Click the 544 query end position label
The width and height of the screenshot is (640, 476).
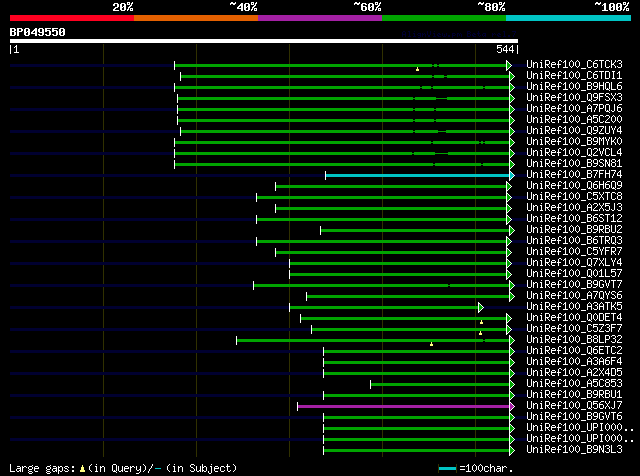505,49
